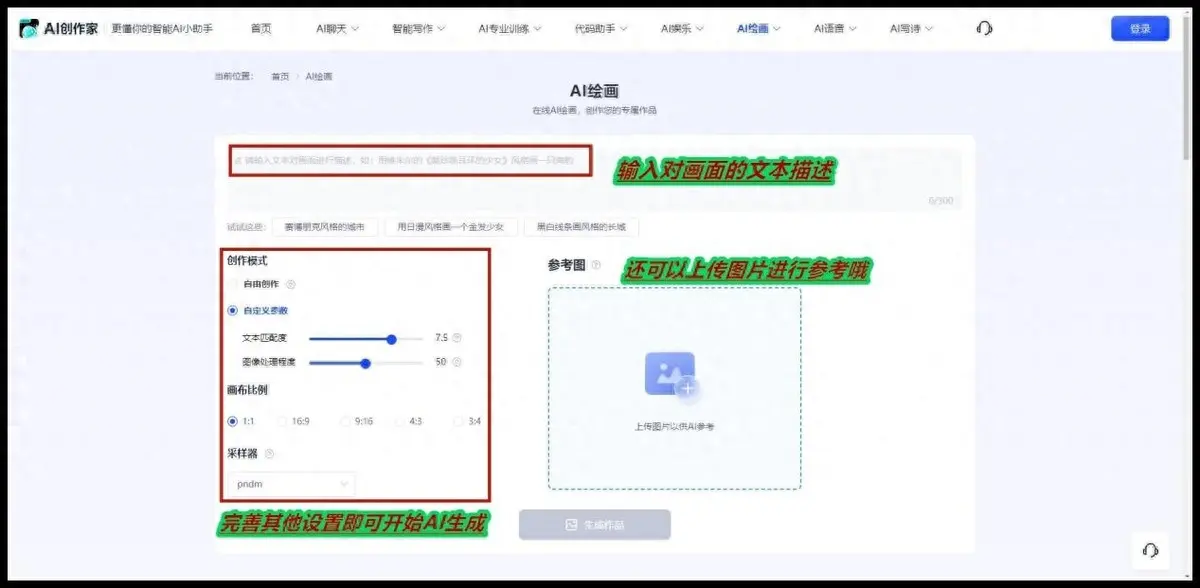Expand the 智能写作 menu

tap(419, 29)
